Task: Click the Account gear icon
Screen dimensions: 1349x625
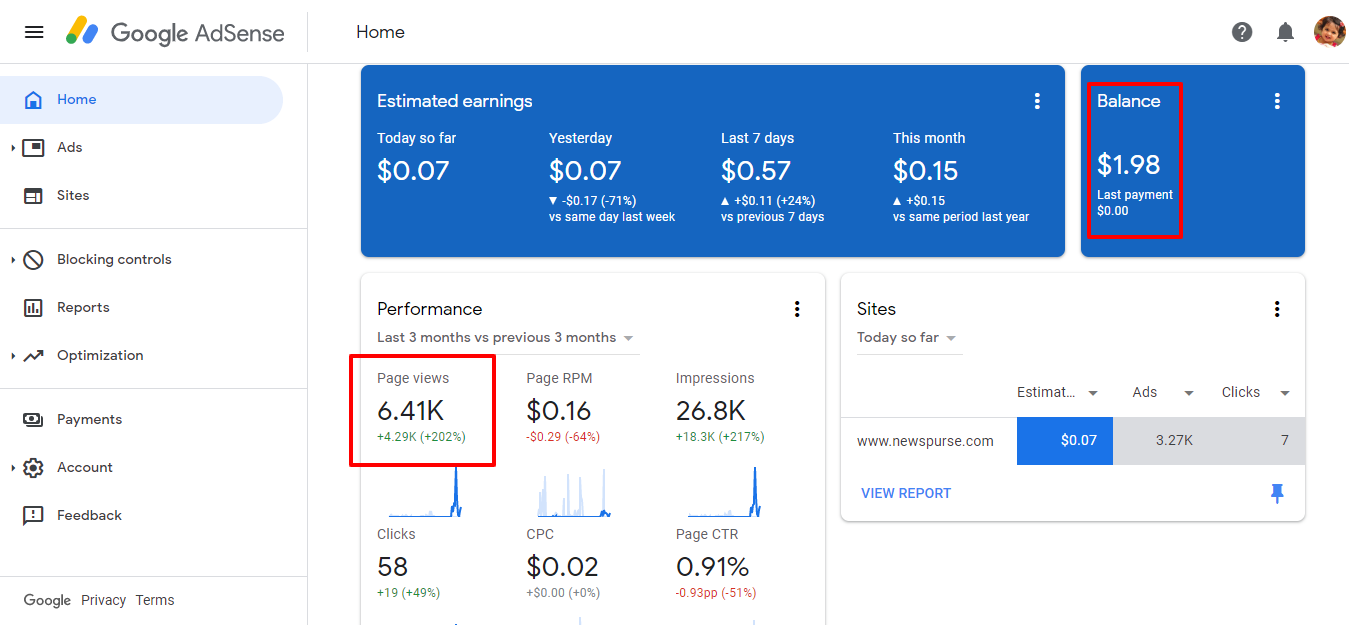Action: [33, 468]
